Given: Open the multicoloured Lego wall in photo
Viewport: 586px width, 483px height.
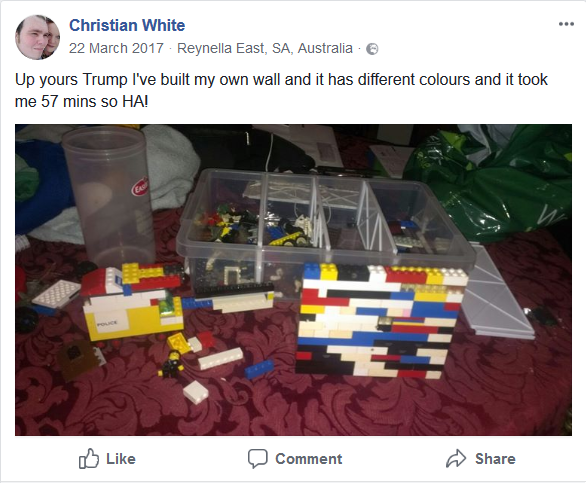Looking at the screenshot, I should [x=382, y=320].
